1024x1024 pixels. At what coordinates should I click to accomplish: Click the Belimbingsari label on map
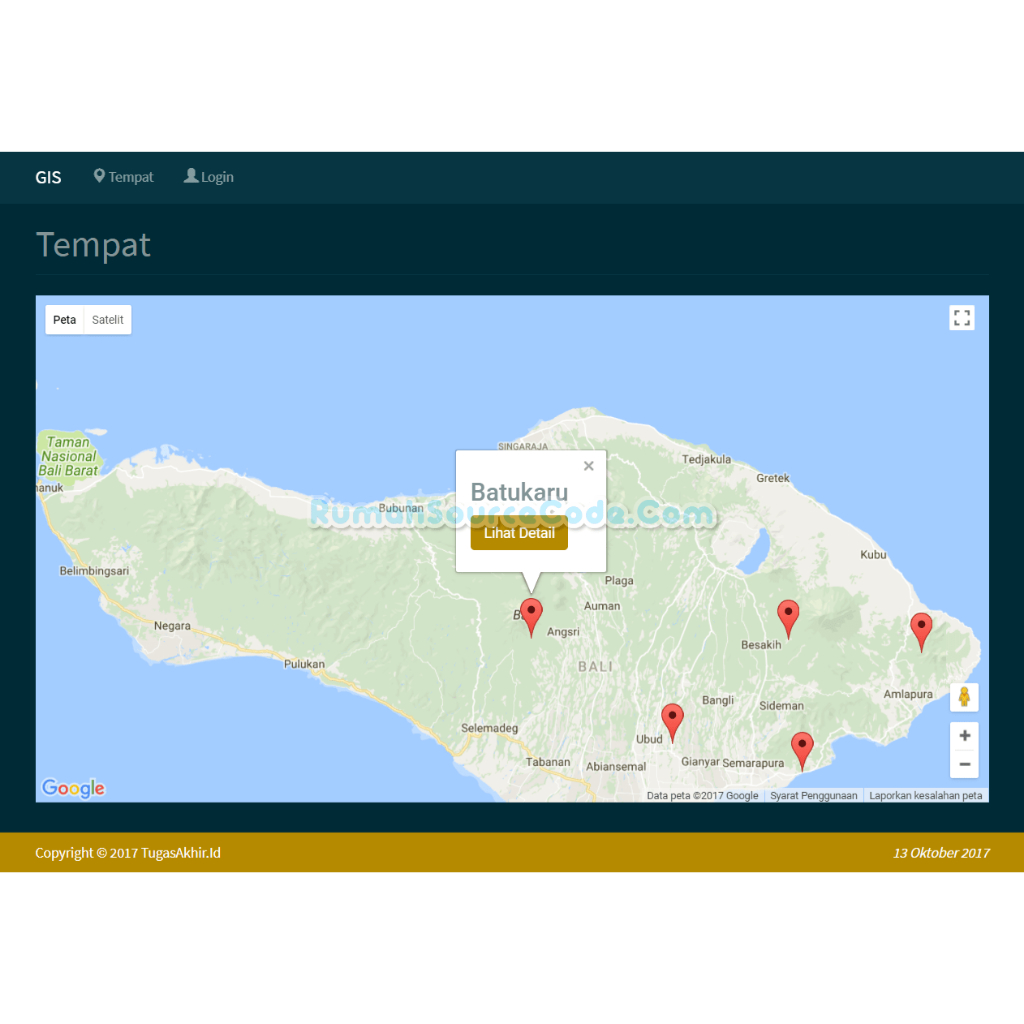(x=94, y=571)
